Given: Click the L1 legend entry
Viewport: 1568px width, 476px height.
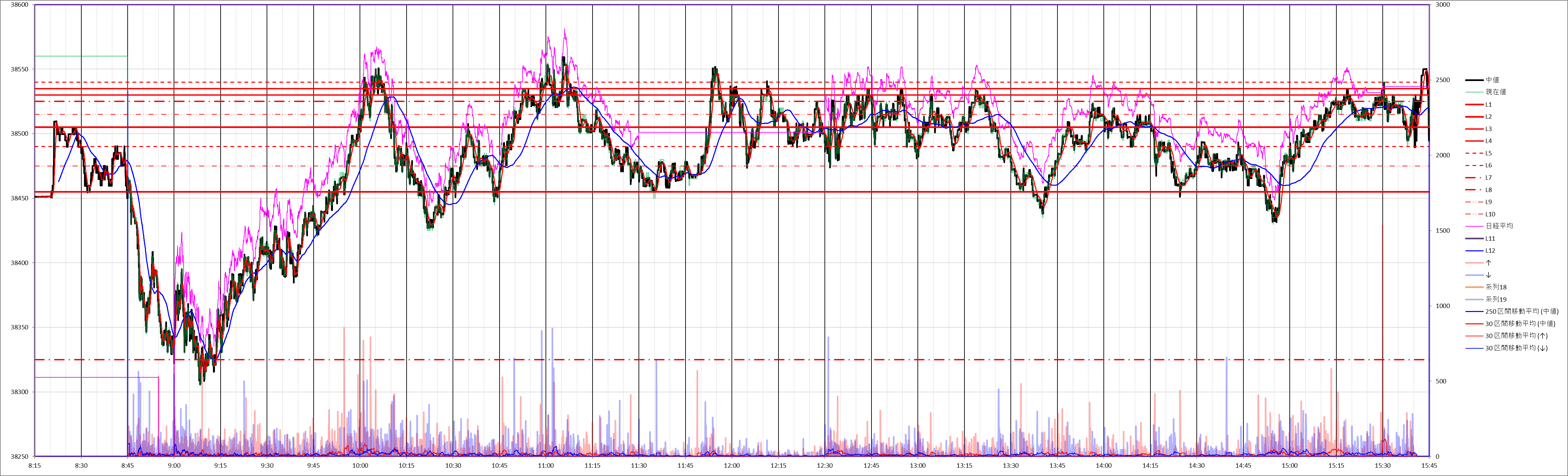Looking at the screenshot, I should click(1478, 105).
